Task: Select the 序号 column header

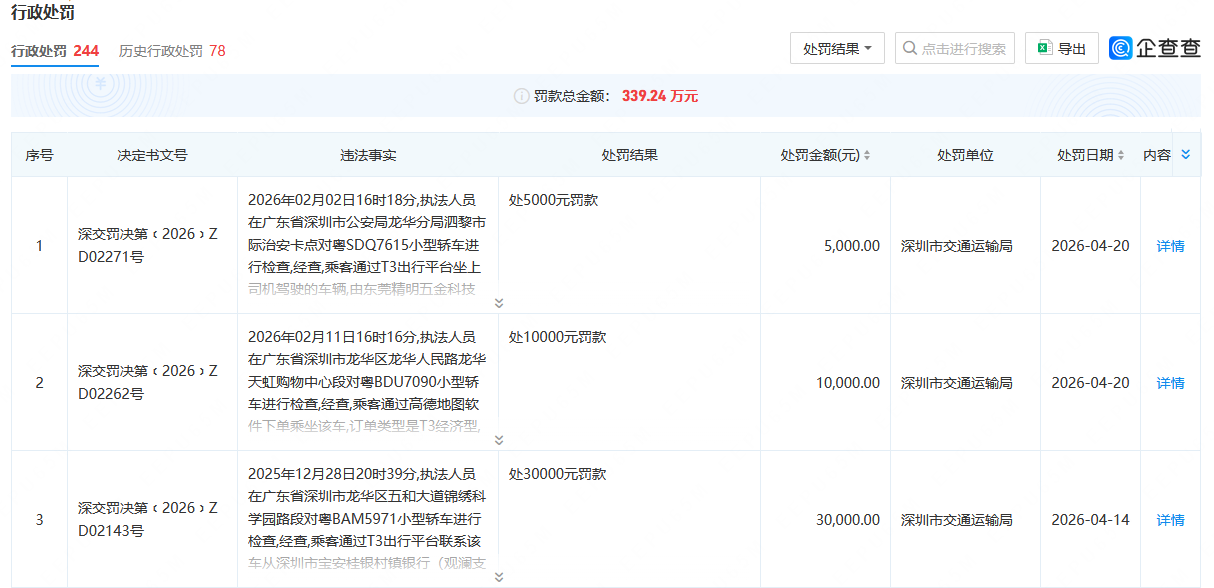Action: (x=38, y=154)
